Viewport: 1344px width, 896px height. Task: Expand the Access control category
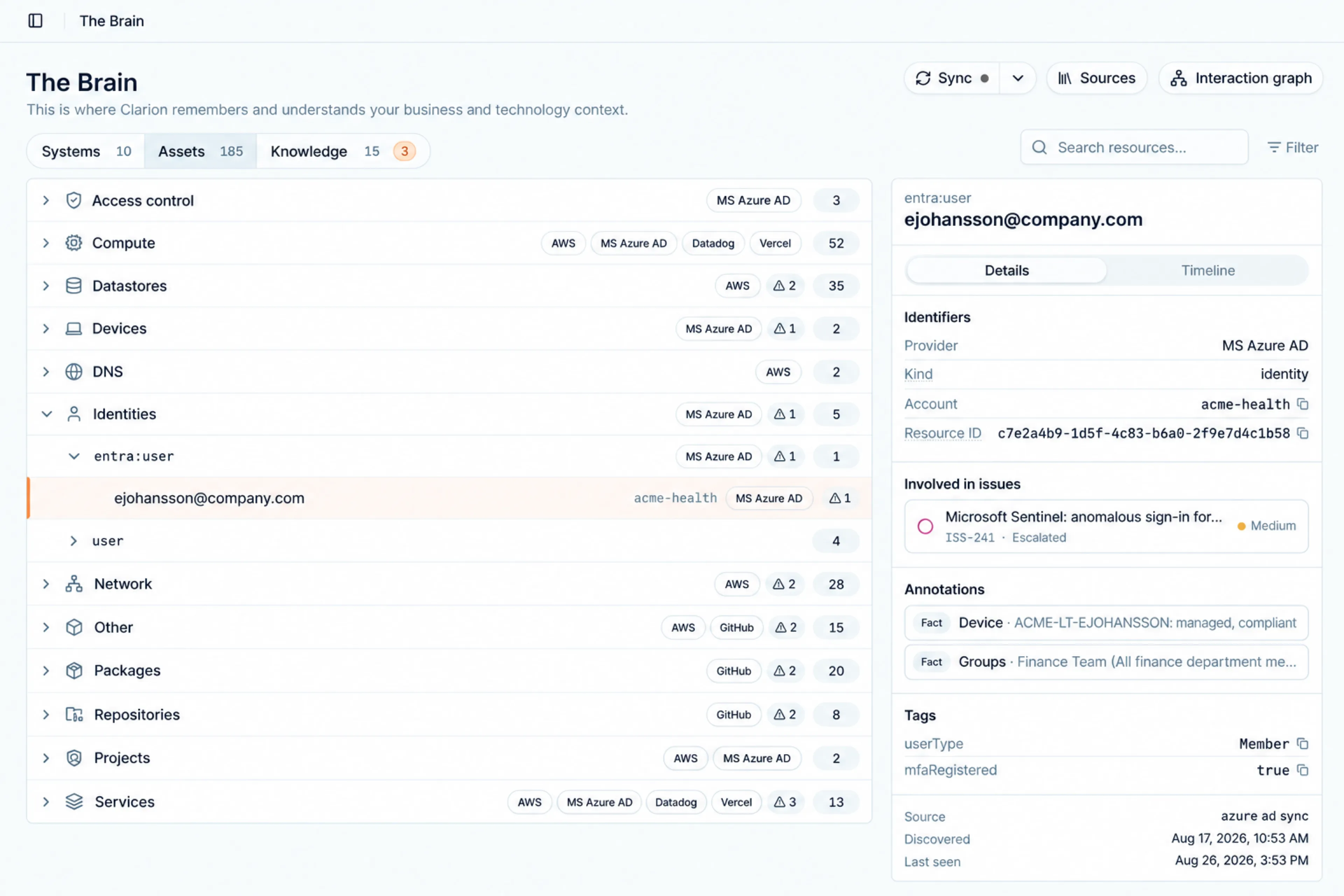[46, 201]
